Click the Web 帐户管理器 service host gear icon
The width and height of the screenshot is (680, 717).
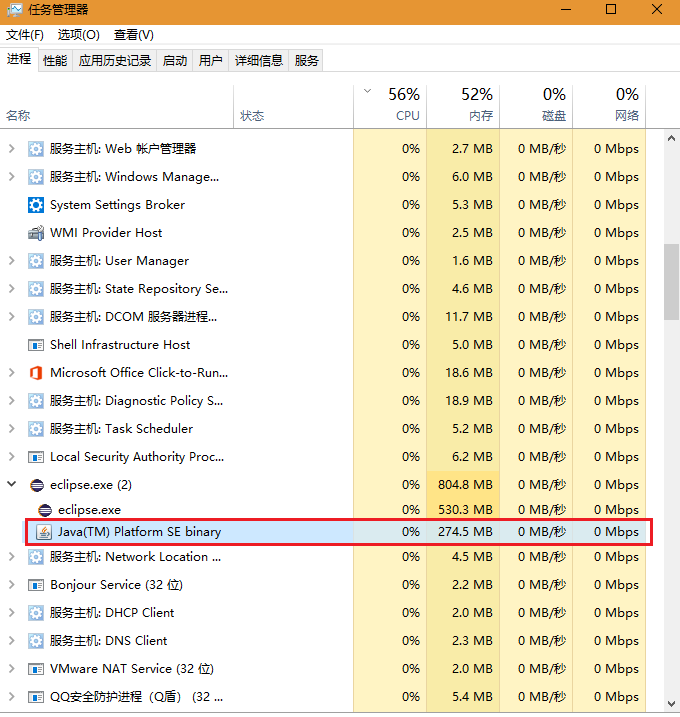(x=36, y=149)
